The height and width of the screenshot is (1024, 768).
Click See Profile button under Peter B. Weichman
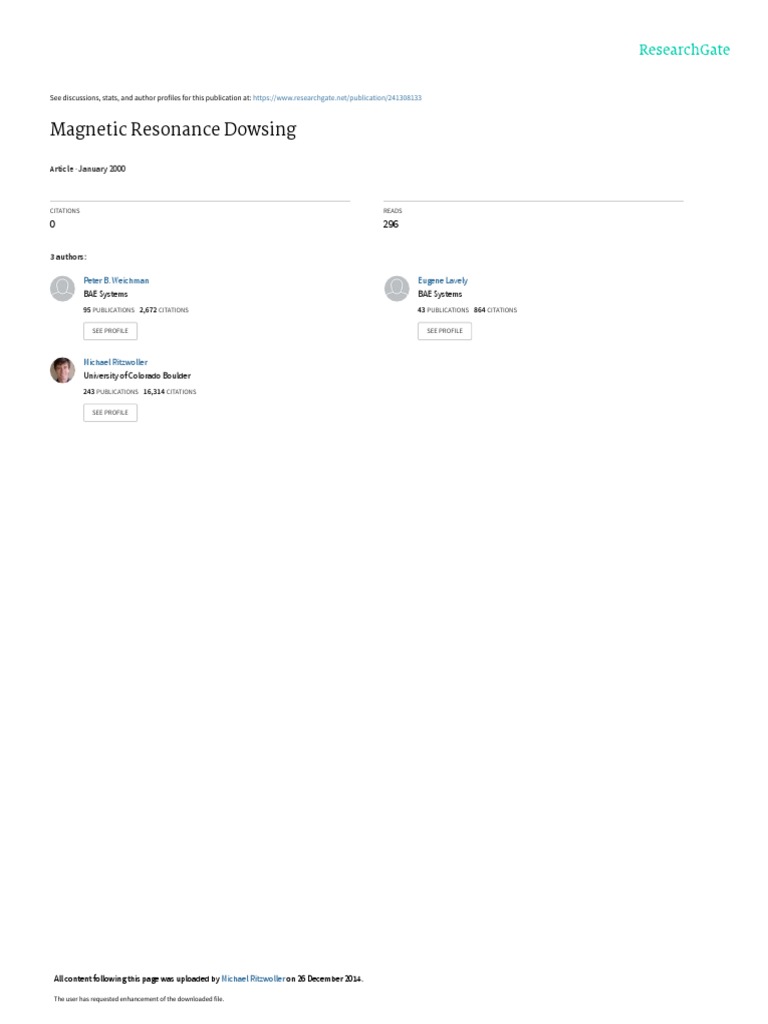110,331
